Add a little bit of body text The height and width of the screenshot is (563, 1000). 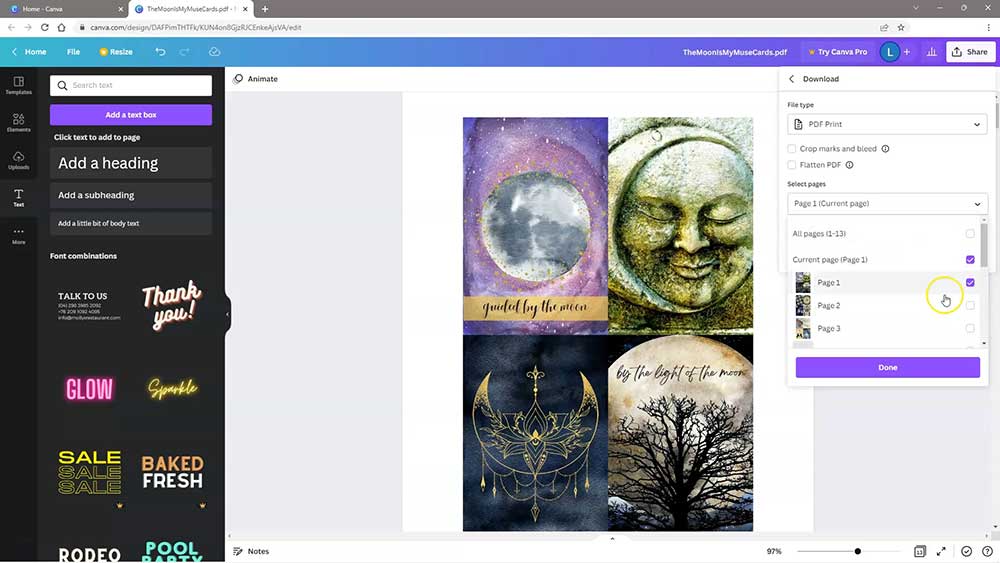click(131, 223)
